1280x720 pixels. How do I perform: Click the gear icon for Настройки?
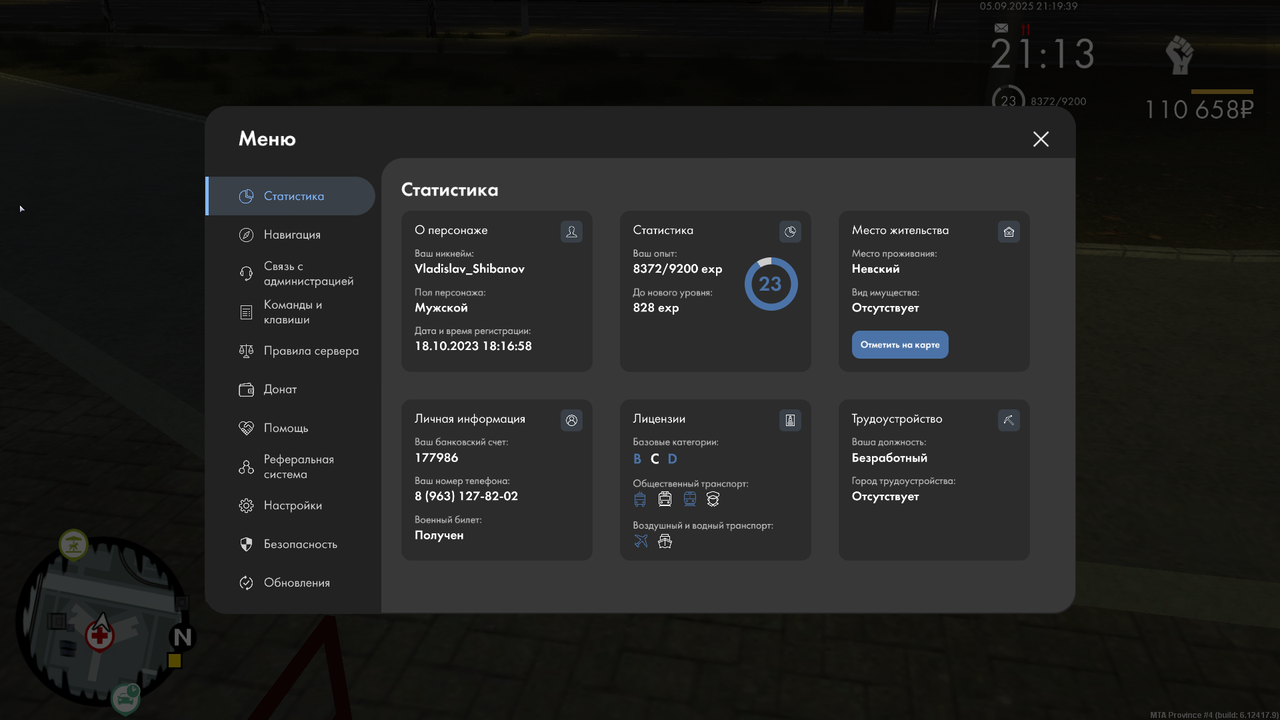(x=246, y=506)
